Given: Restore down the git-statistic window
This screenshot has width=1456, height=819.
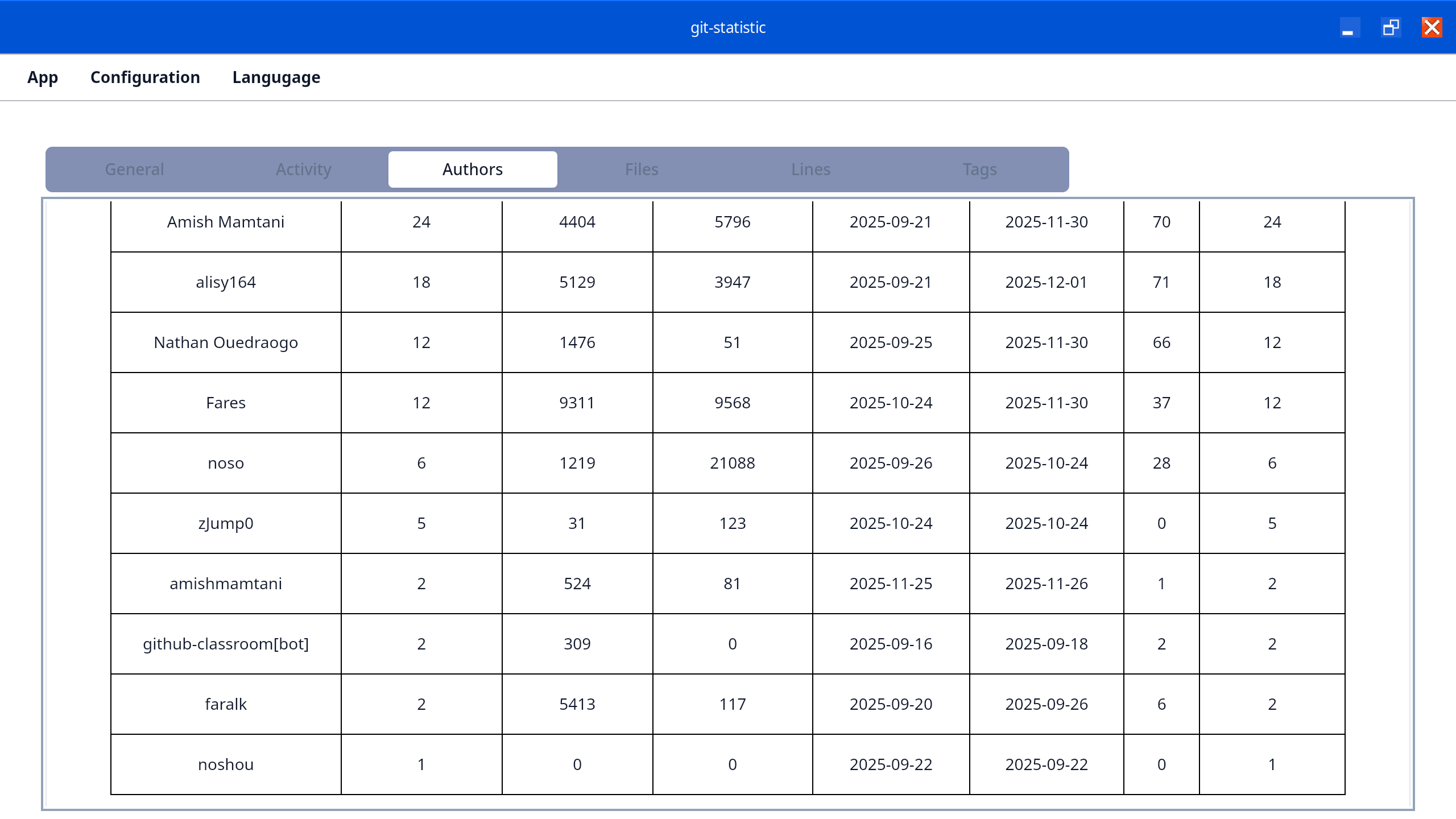Looking at the screenshot, I should point(1391,27).
